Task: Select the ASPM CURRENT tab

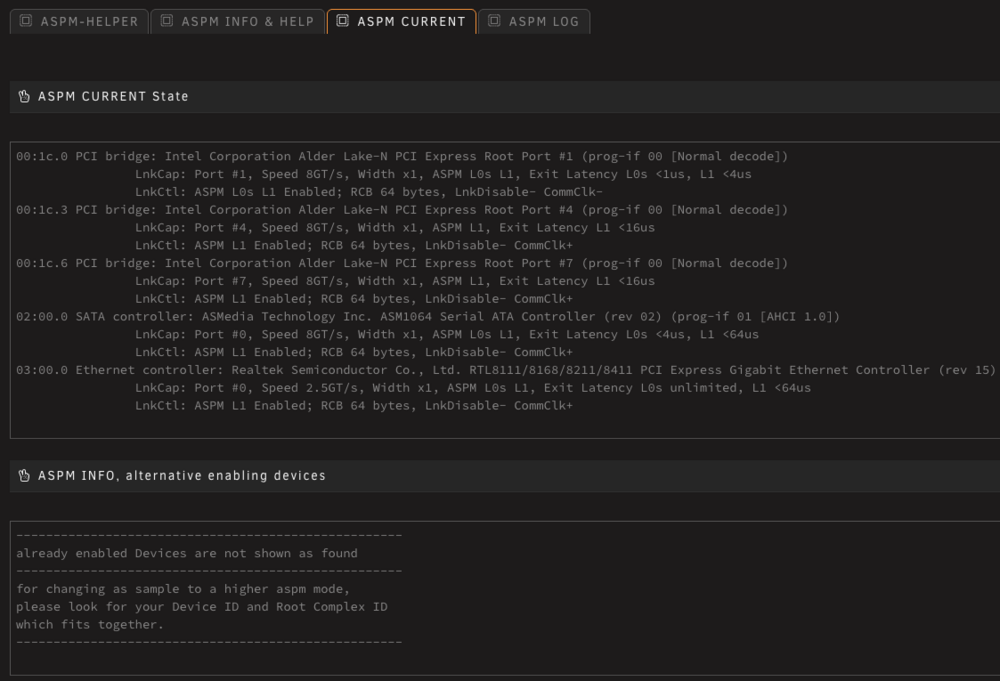Action: click(x=402, y=22)
